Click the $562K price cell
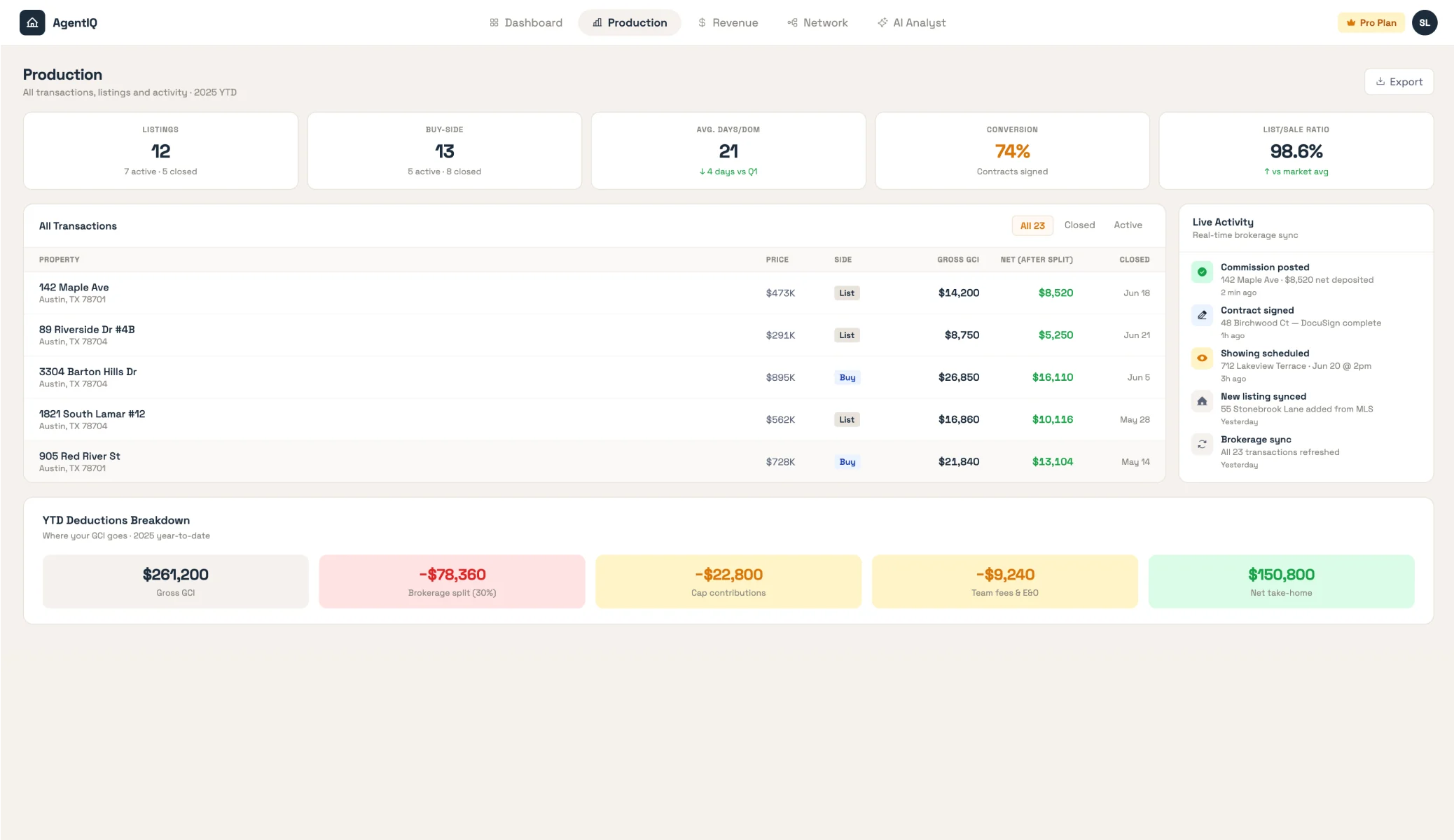1454x840 pixels. [780, 419]
